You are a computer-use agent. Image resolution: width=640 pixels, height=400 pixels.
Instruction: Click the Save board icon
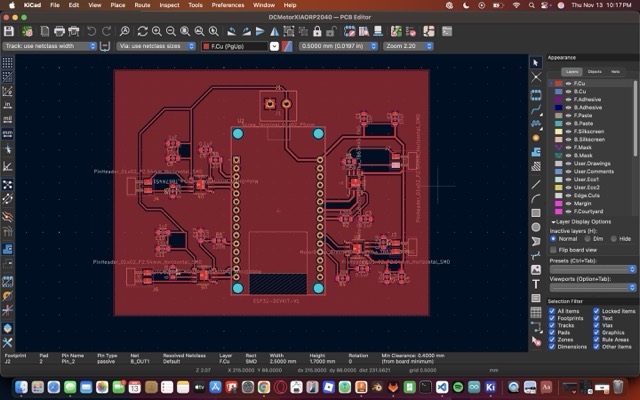coord(9,31)
